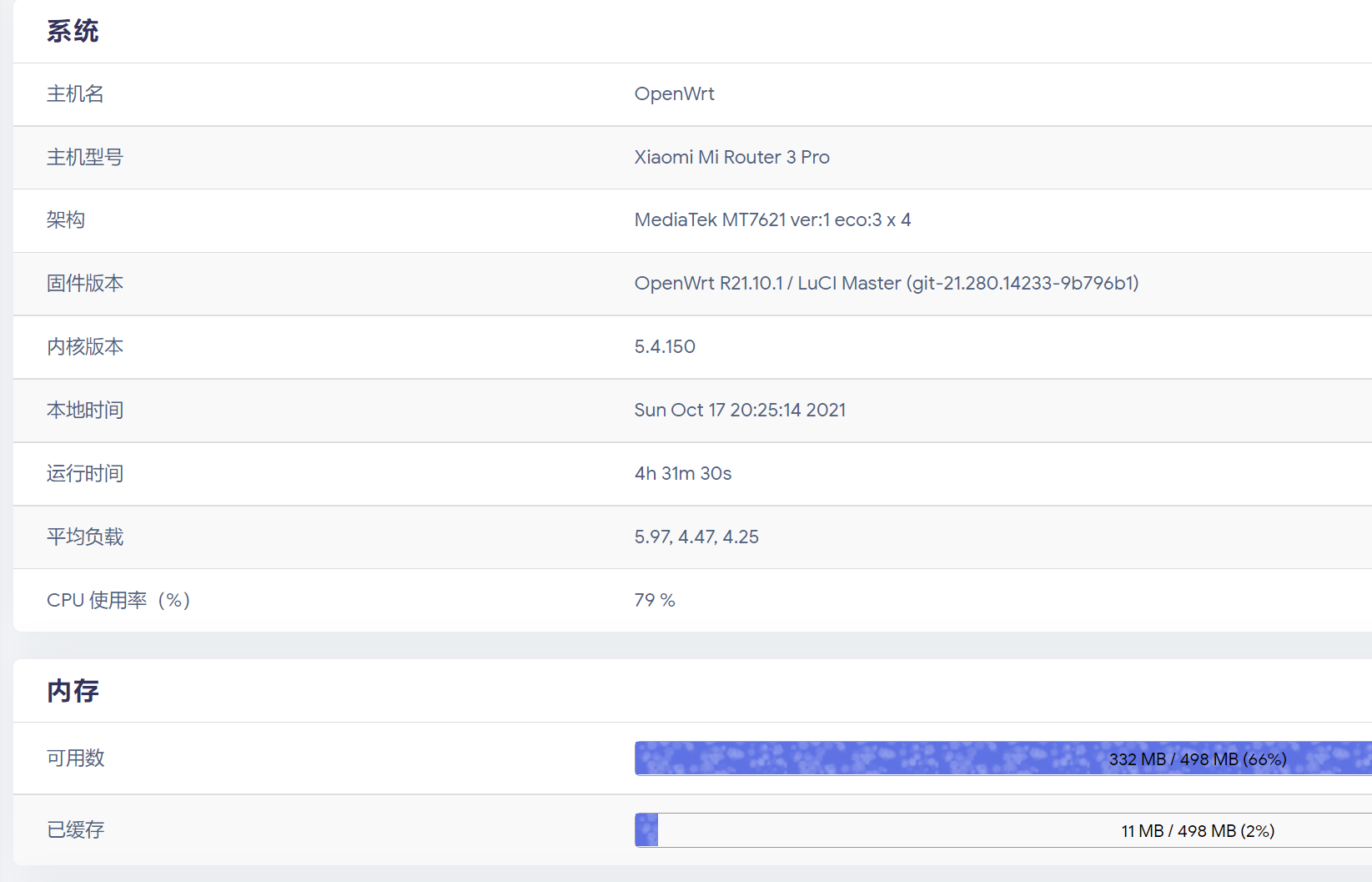Select the uptime value 4h 31m 30s

pos(683,473)
